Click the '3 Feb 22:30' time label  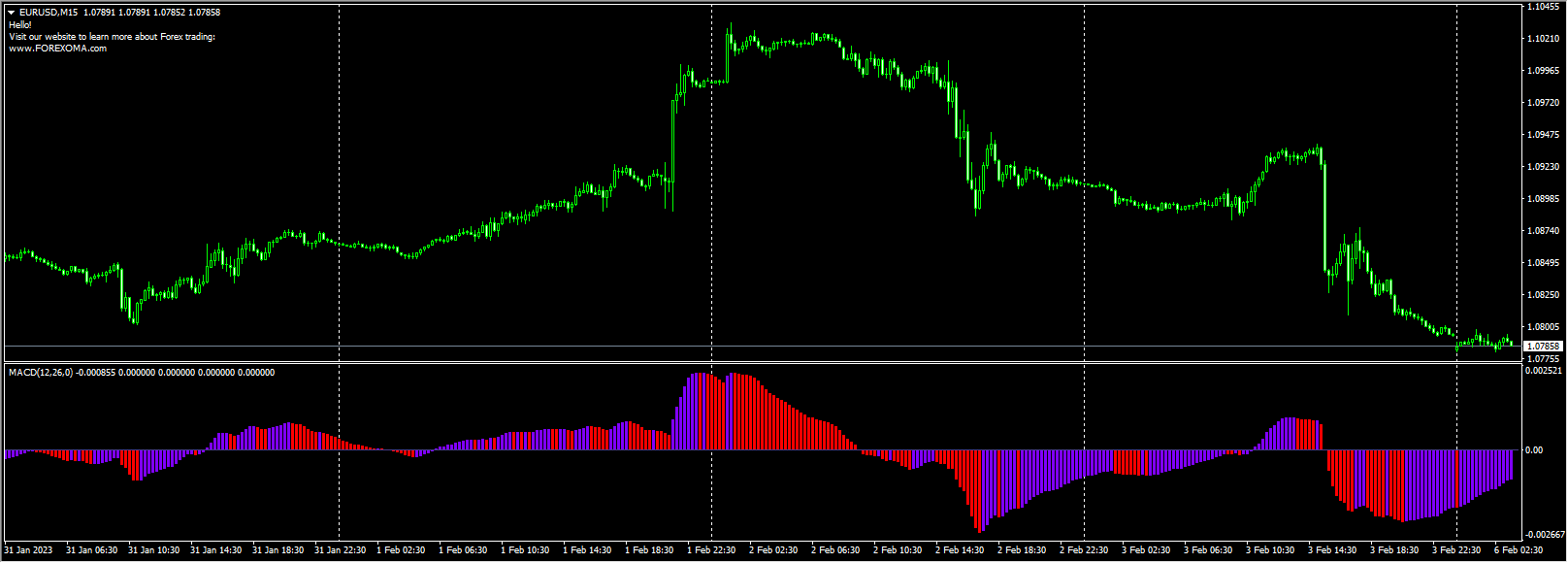(x=1456, y=550)
